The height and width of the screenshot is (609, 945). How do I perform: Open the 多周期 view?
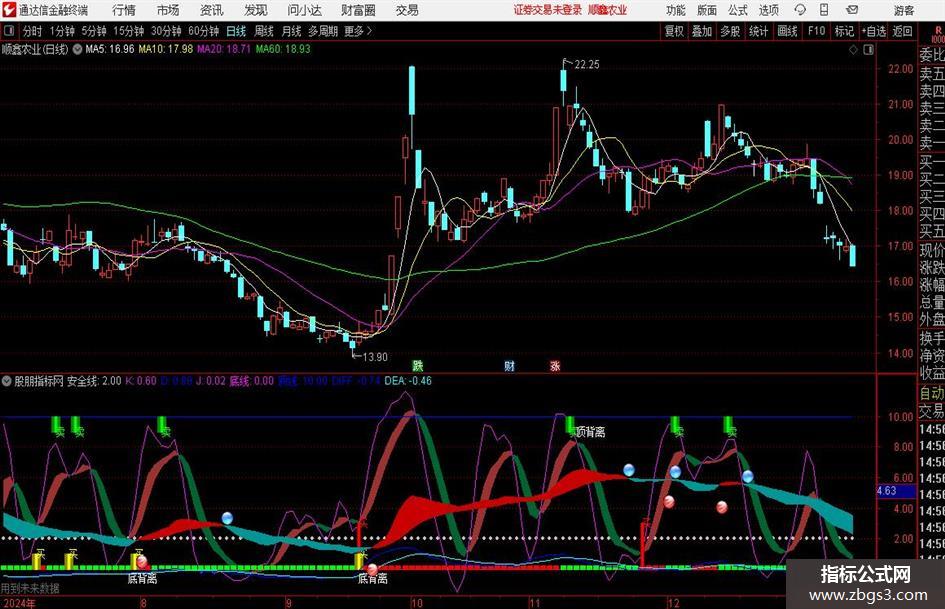(322, 31)
